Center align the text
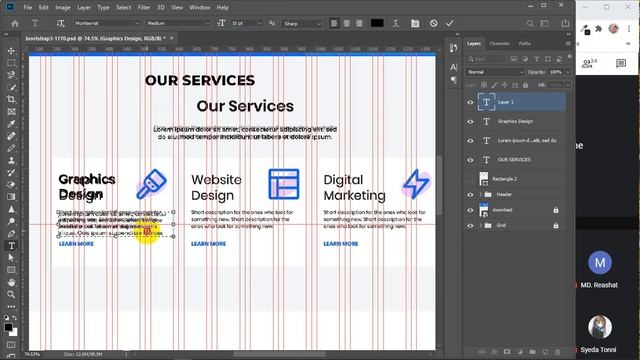 (347, 23)
